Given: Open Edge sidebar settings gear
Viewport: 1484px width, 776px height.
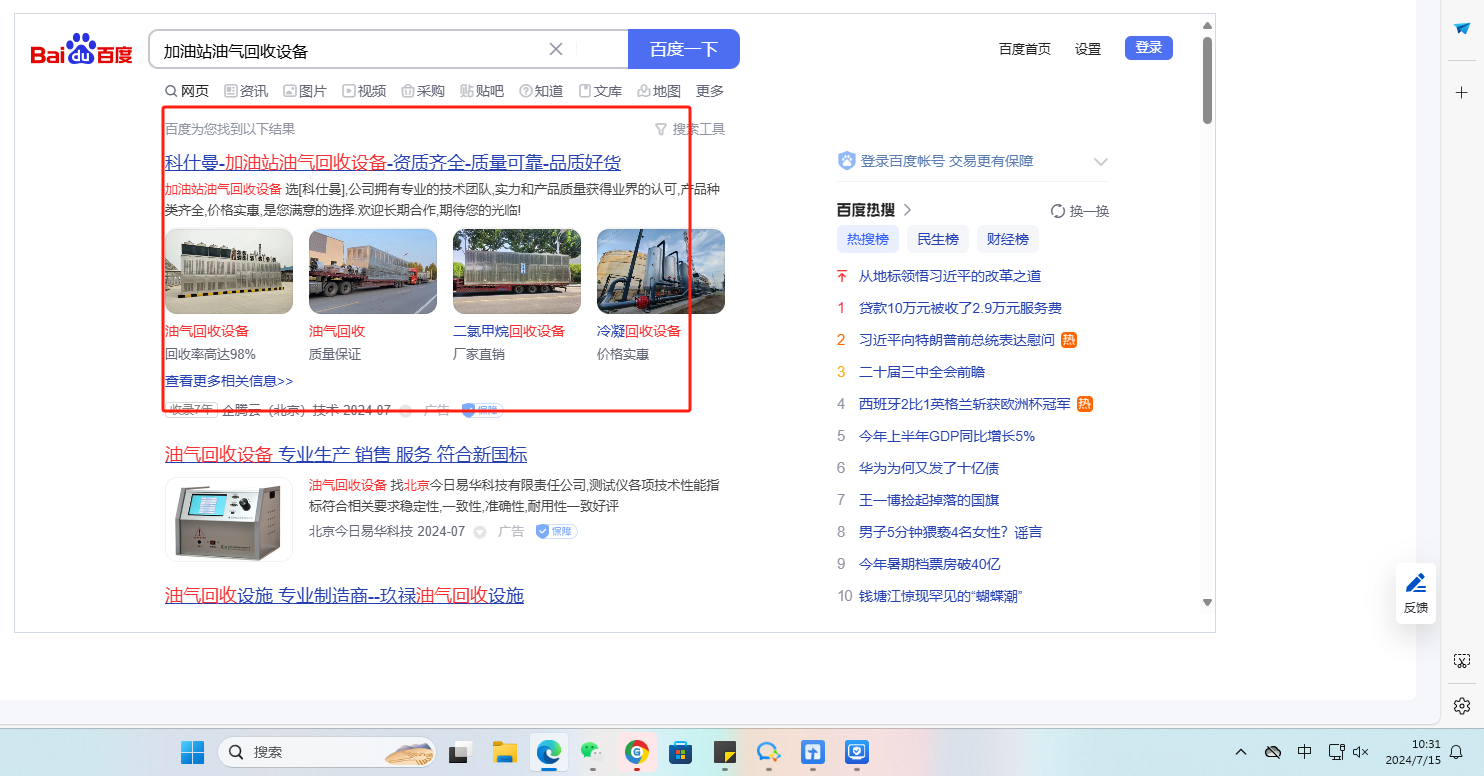Looking at the screenshot, I should click(1461, 706).
